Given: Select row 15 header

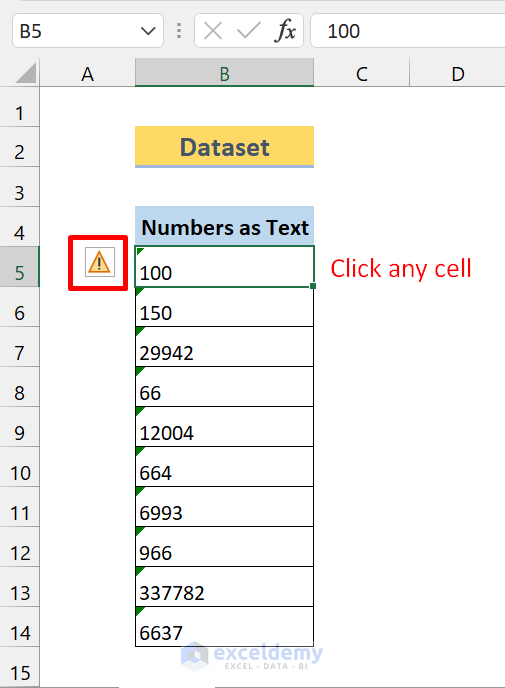Looking at the screenshot, I should pyautogui.click(x=19, y=667).
